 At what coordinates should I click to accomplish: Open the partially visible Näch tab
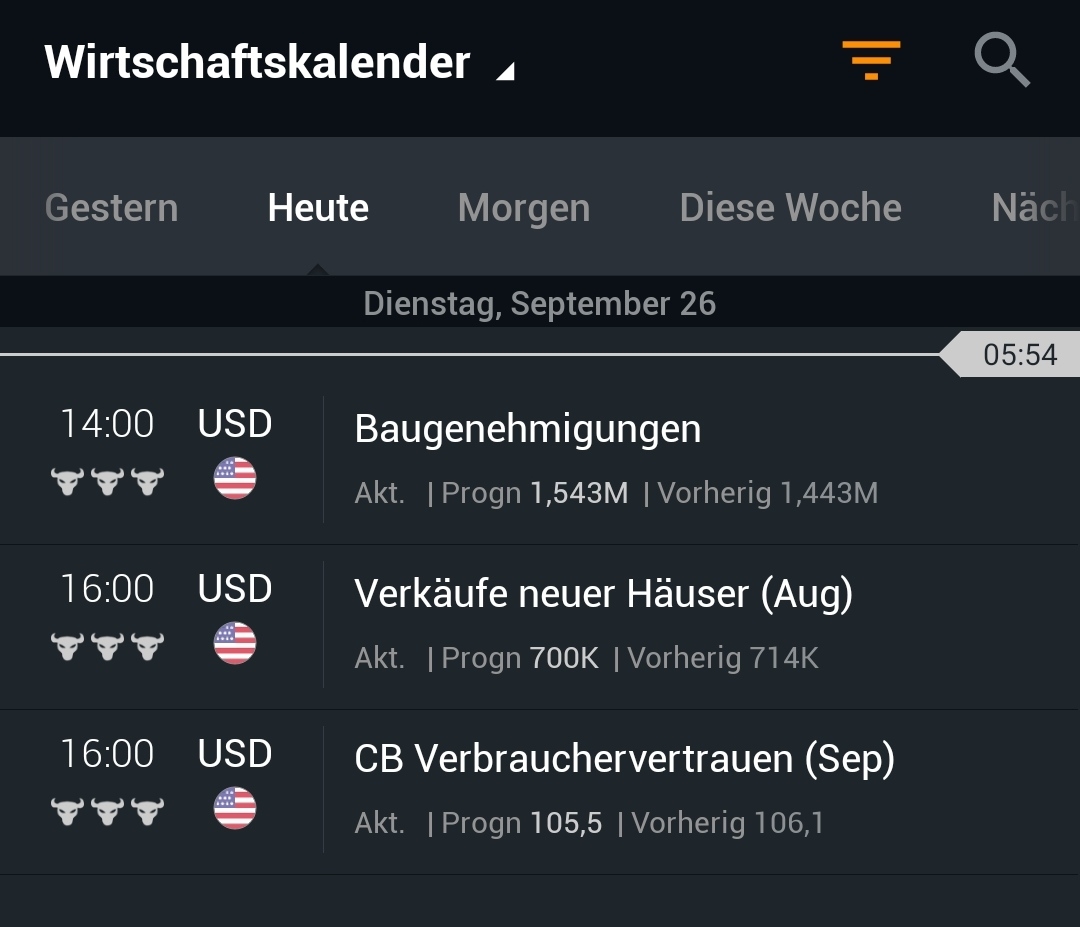pos(1034,208)
